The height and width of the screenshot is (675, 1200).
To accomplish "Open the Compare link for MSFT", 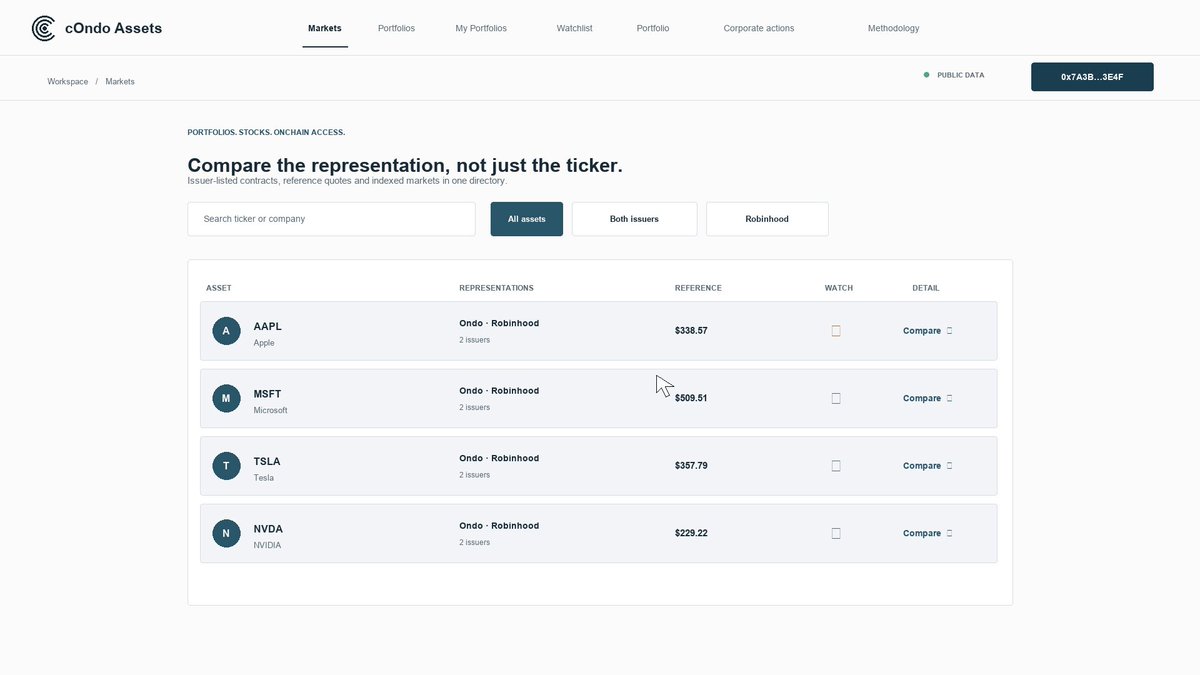I will pos(928,398).
